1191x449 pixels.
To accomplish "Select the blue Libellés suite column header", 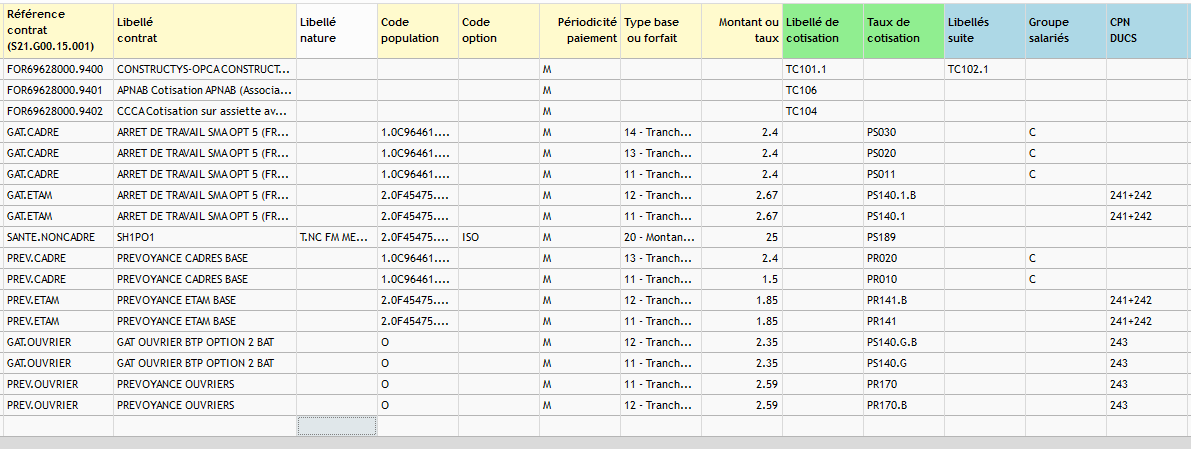I will [985, 31].
